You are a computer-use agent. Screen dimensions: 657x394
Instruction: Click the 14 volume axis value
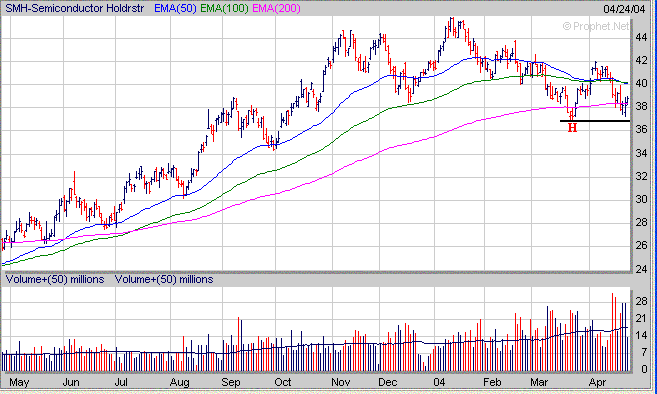641,335
